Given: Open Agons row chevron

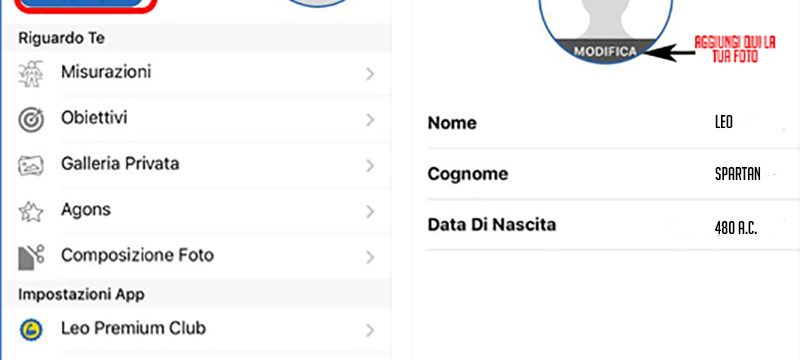Looking at the screenshot, I should coord(370,212).
